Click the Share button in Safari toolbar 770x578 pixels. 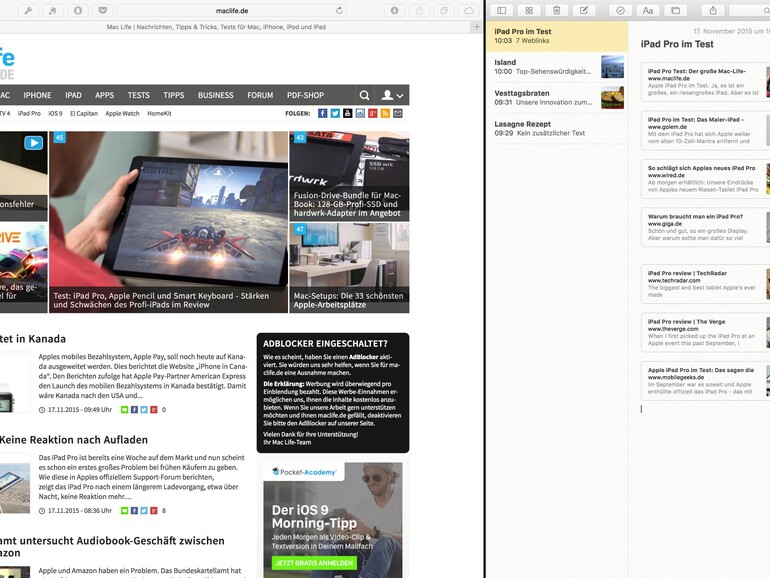419,10
